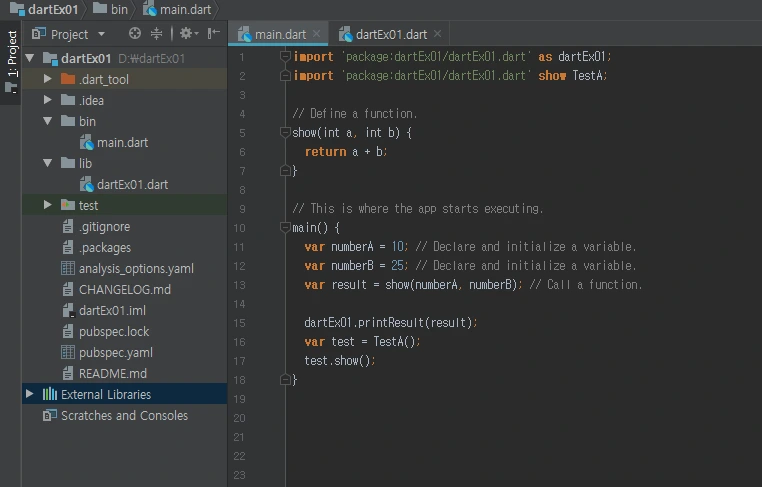Expand the test folder
Image resolution: width=762 pixels, height=487 pixels.
(48, 205)
